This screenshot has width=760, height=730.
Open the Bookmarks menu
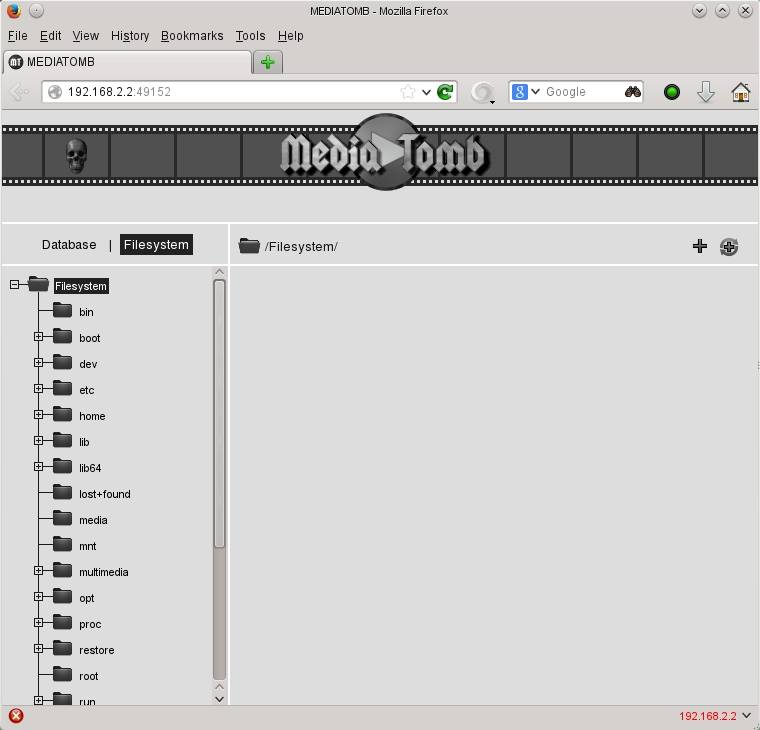coord(192,36)
